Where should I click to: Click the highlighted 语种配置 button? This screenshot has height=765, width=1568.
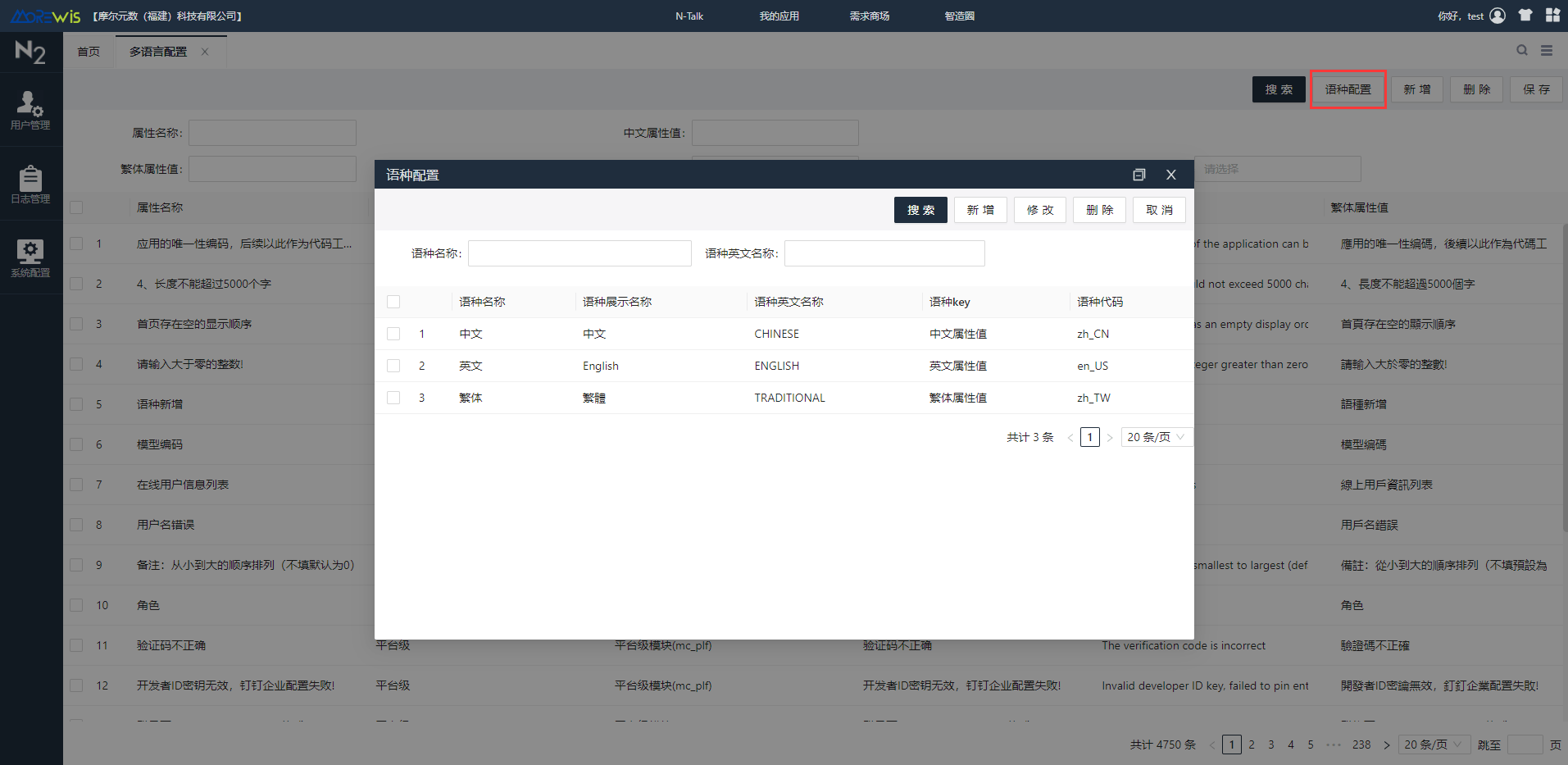pos(1347,89)
